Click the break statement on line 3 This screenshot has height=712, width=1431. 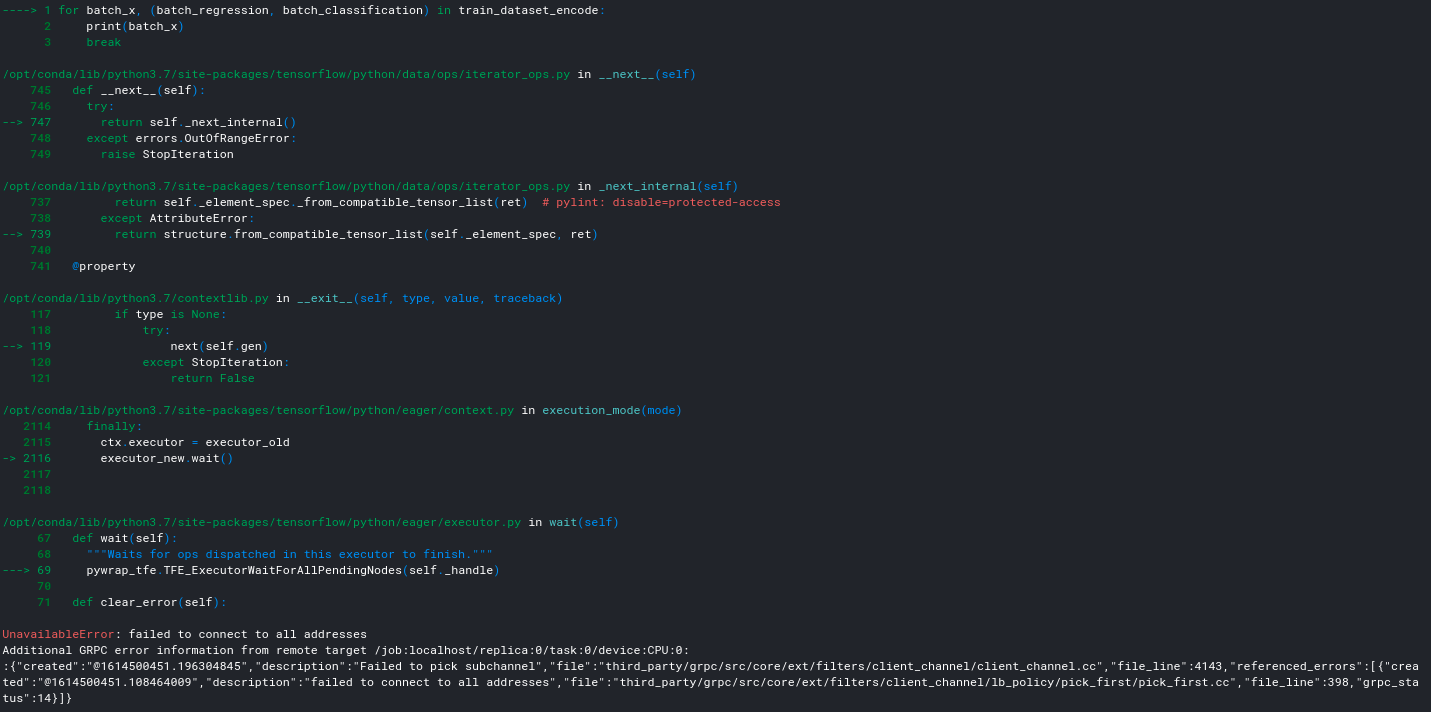103,41
